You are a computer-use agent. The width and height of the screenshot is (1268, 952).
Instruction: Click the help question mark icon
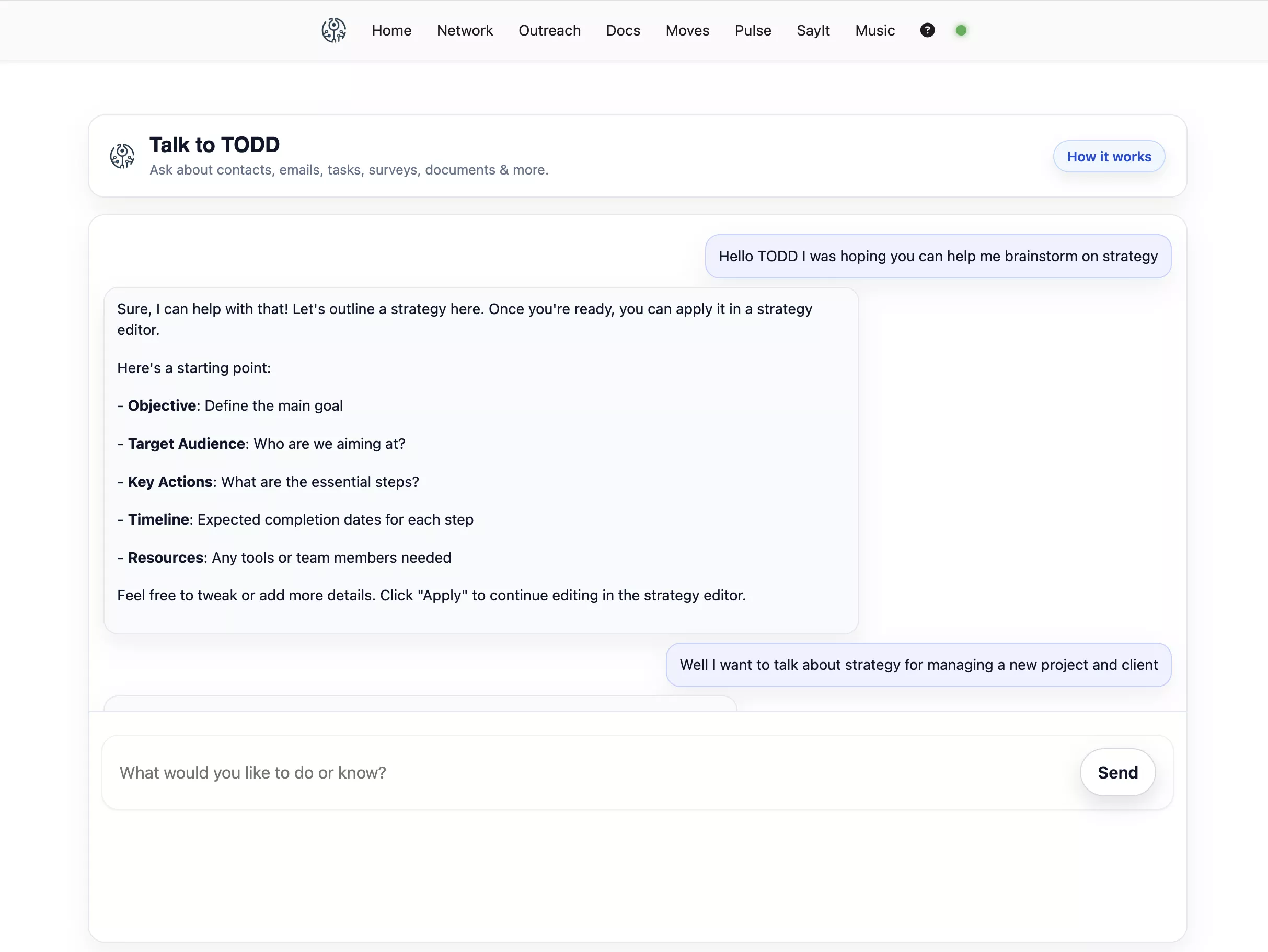927,30
